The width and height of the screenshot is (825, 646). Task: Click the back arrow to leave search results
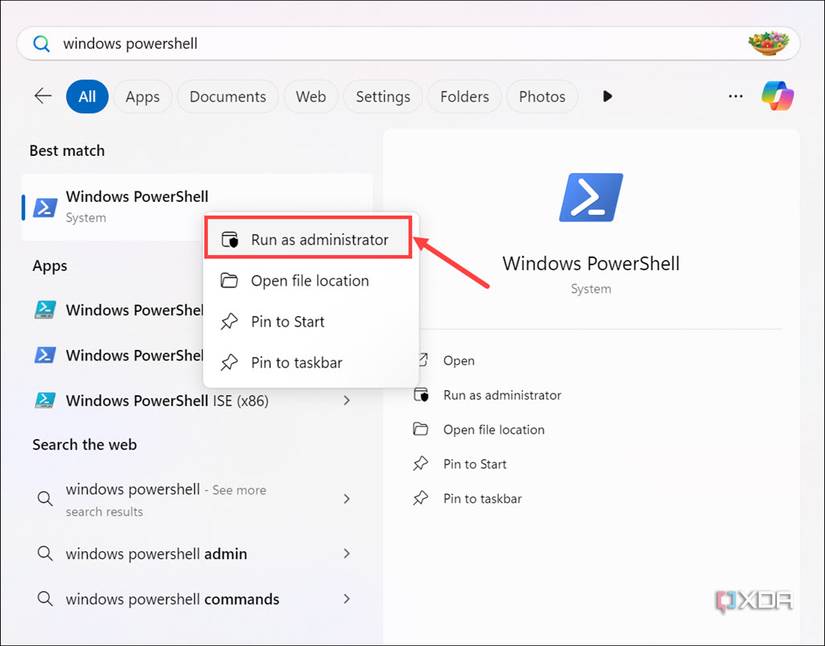pyautogui.click(x=42, y=96)
